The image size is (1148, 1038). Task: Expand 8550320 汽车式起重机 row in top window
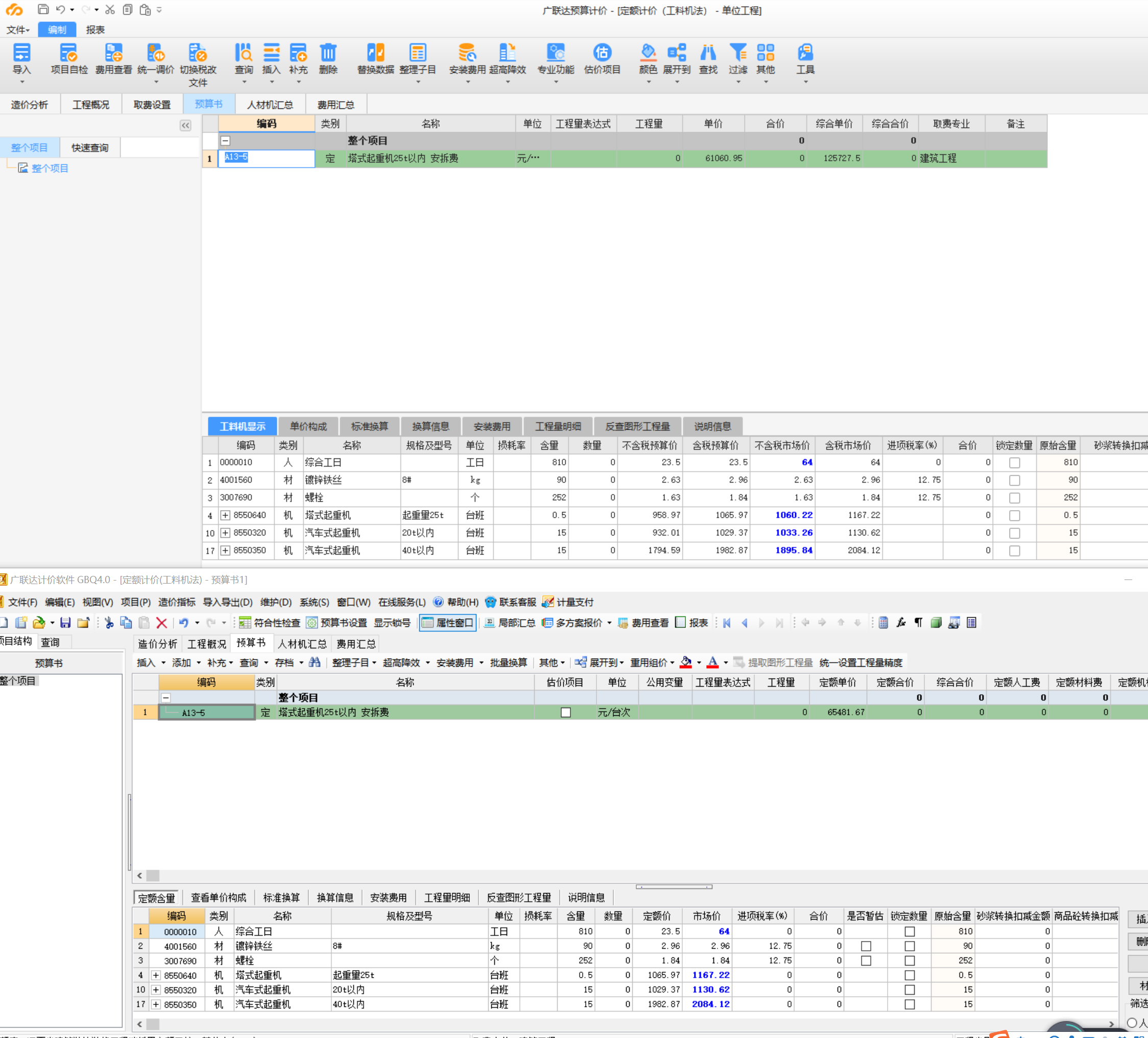[226, 533]
